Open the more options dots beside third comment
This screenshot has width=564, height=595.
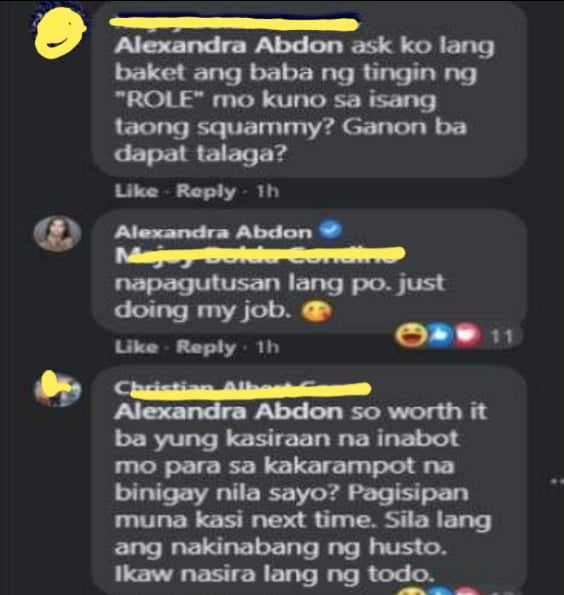click(x=557, y=482)
